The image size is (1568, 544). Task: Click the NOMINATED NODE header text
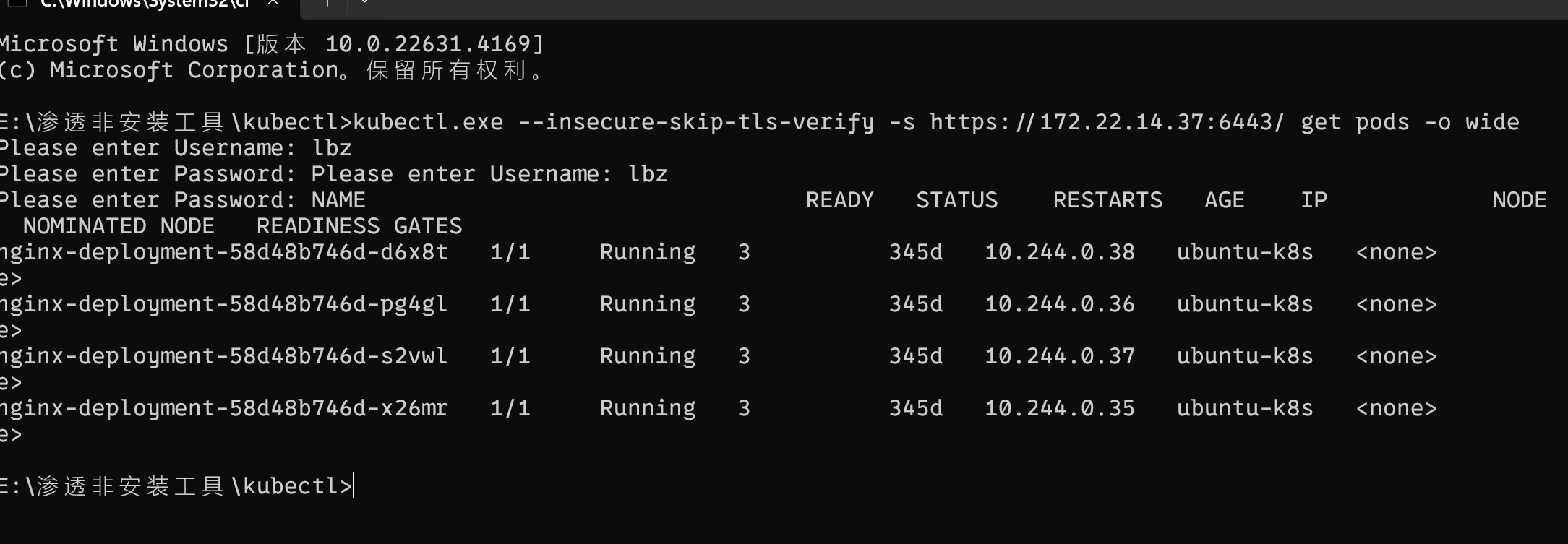[x=119, y=226]
